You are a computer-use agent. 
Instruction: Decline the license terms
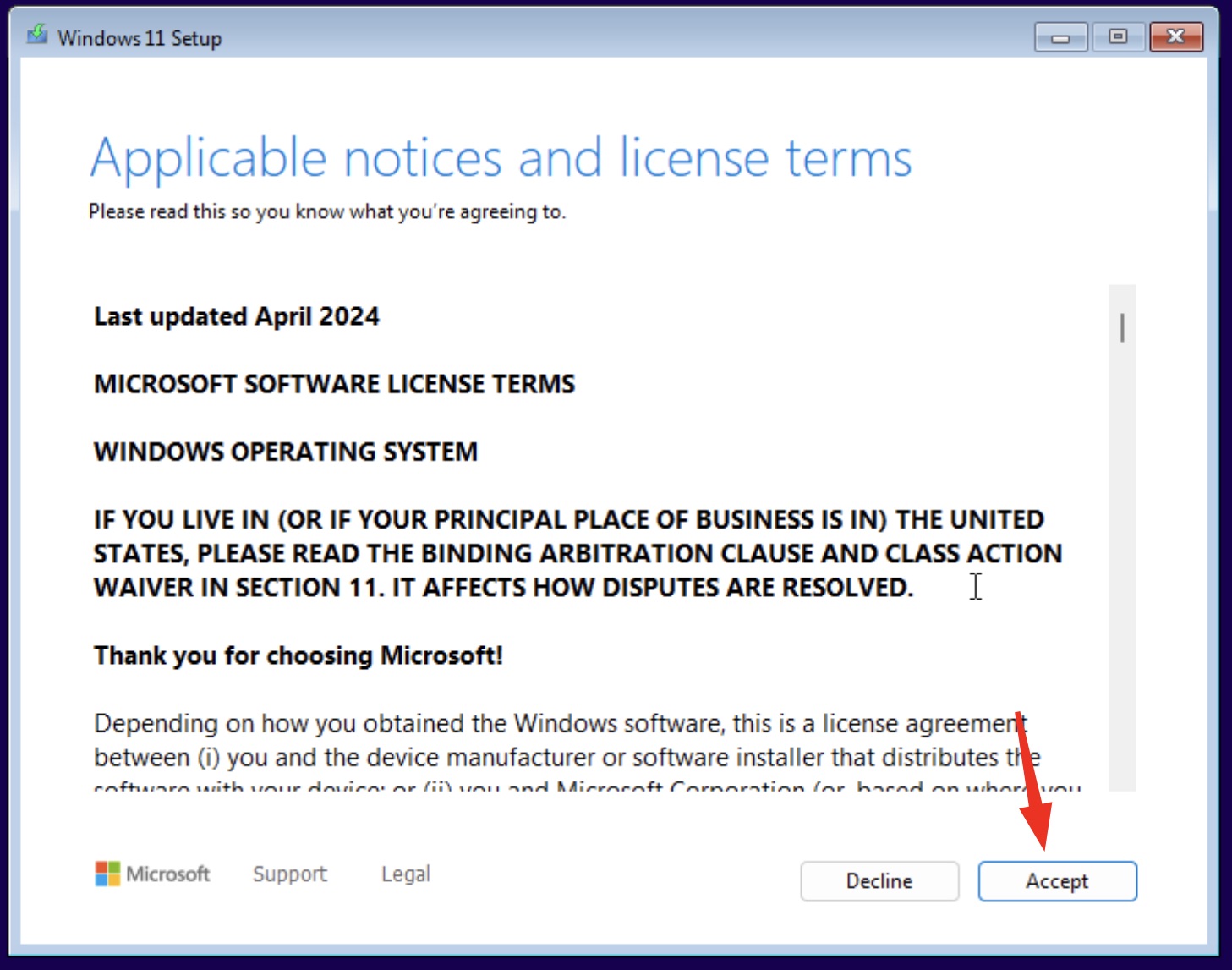879,881
